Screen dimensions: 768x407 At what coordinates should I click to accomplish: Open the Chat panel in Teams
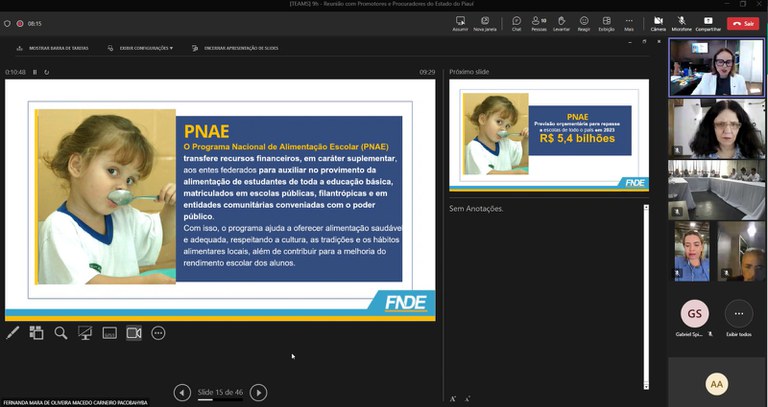coord(516,23)
